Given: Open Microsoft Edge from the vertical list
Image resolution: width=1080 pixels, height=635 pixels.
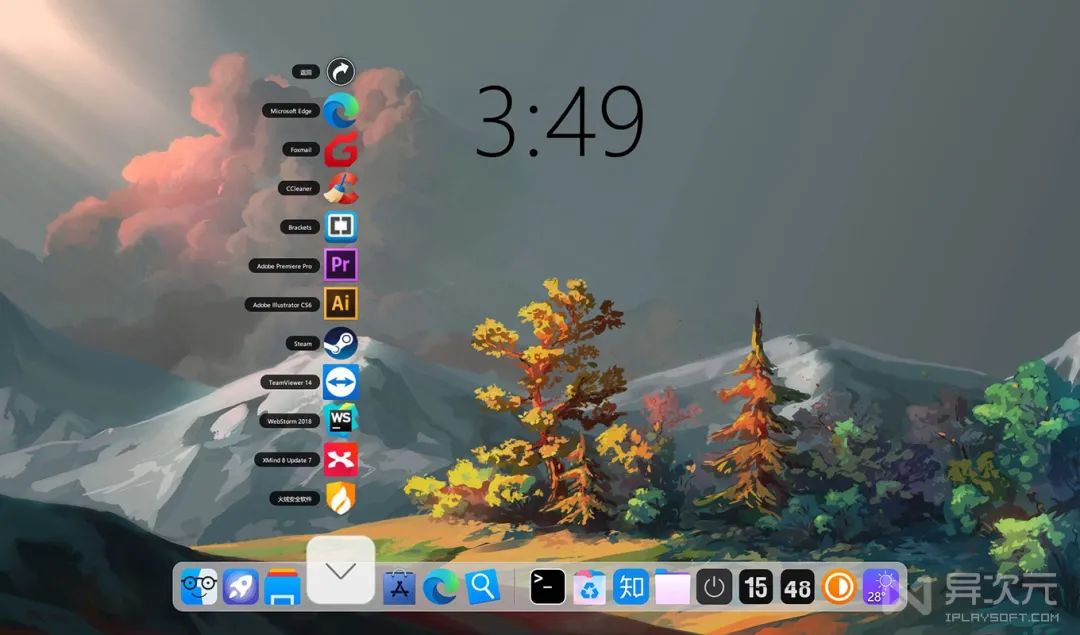Looking at the screenshot, I should pos(340,110).
